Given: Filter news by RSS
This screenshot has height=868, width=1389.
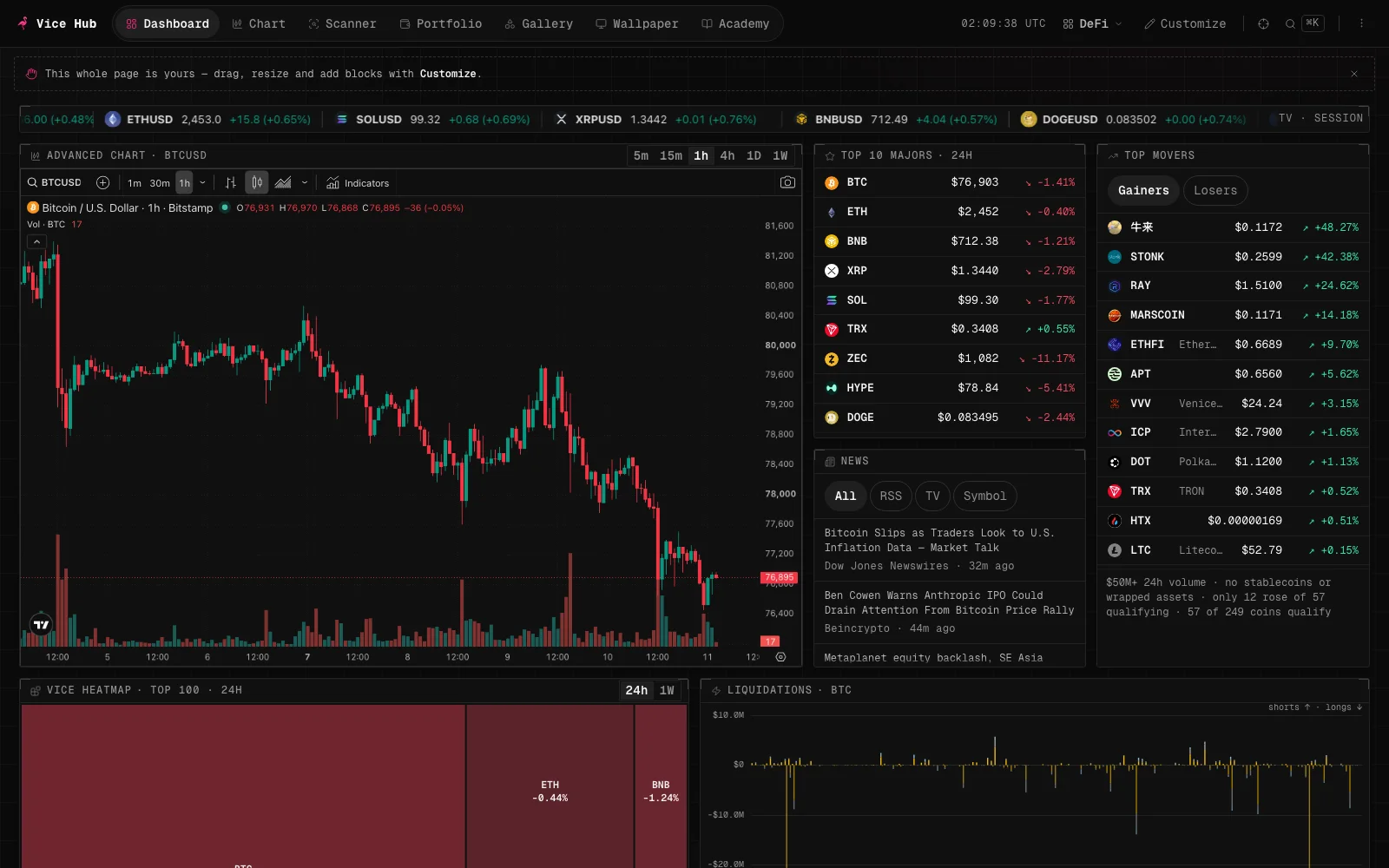Looking at the screenshot, I should (x=891, y=496).
